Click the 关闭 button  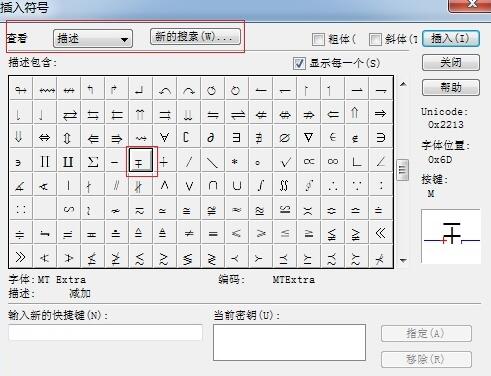click(451, 62)
